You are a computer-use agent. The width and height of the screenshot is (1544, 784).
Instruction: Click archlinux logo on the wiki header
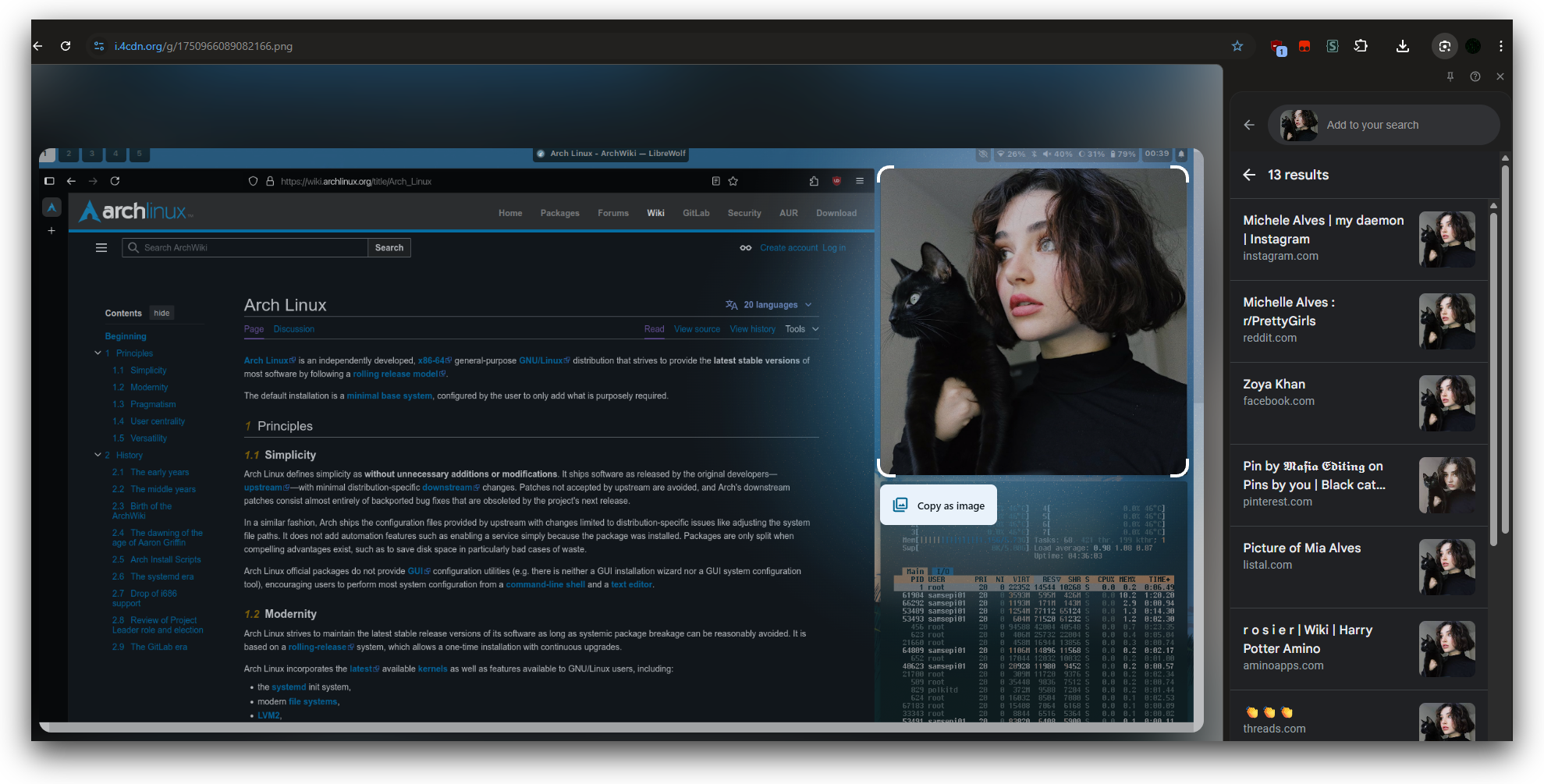136,211
